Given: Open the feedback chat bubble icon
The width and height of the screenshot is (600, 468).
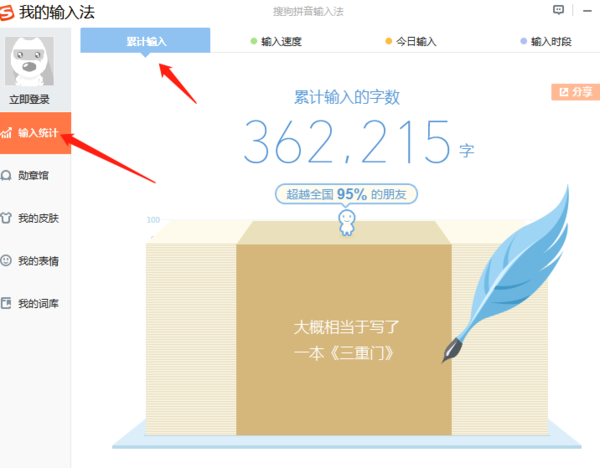Looking at the screenshot, I should coord(558,10).
